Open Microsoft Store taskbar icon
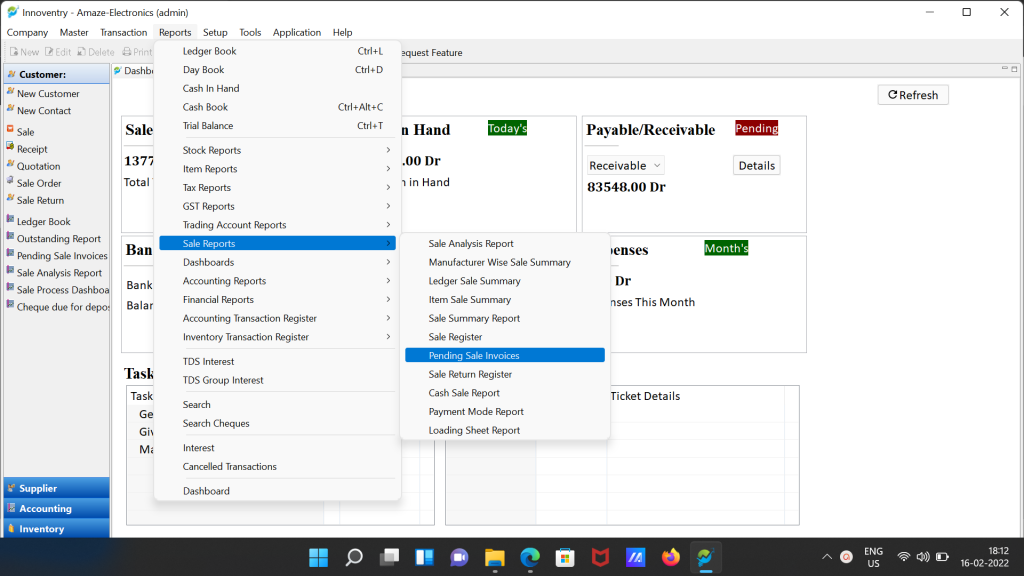The width and height of the screenshot is (1024, 576). [565, 557]
